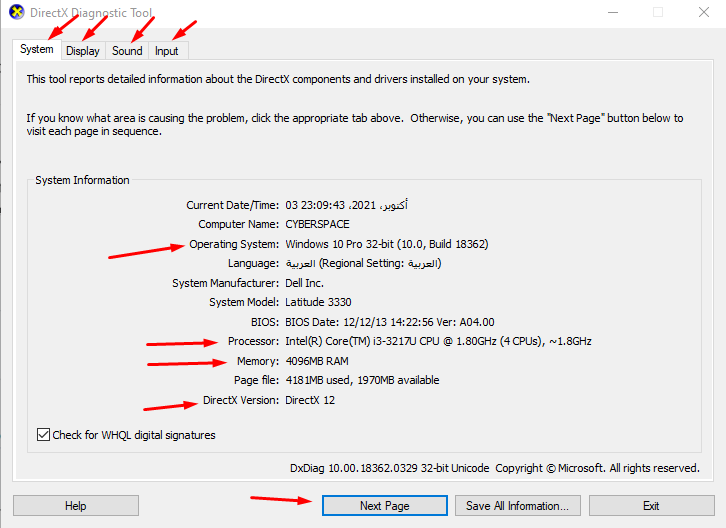
Task: Click the Operating System label
Action: click(x=234, y=244)
